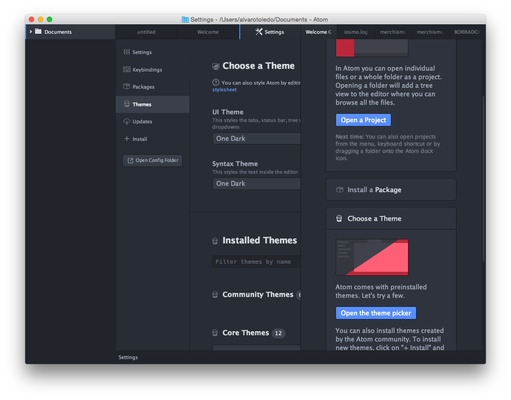The image size is (511, 400).
Task: Switch to the untitled tab
Action: pyautogui.click(x=146, y=32)
